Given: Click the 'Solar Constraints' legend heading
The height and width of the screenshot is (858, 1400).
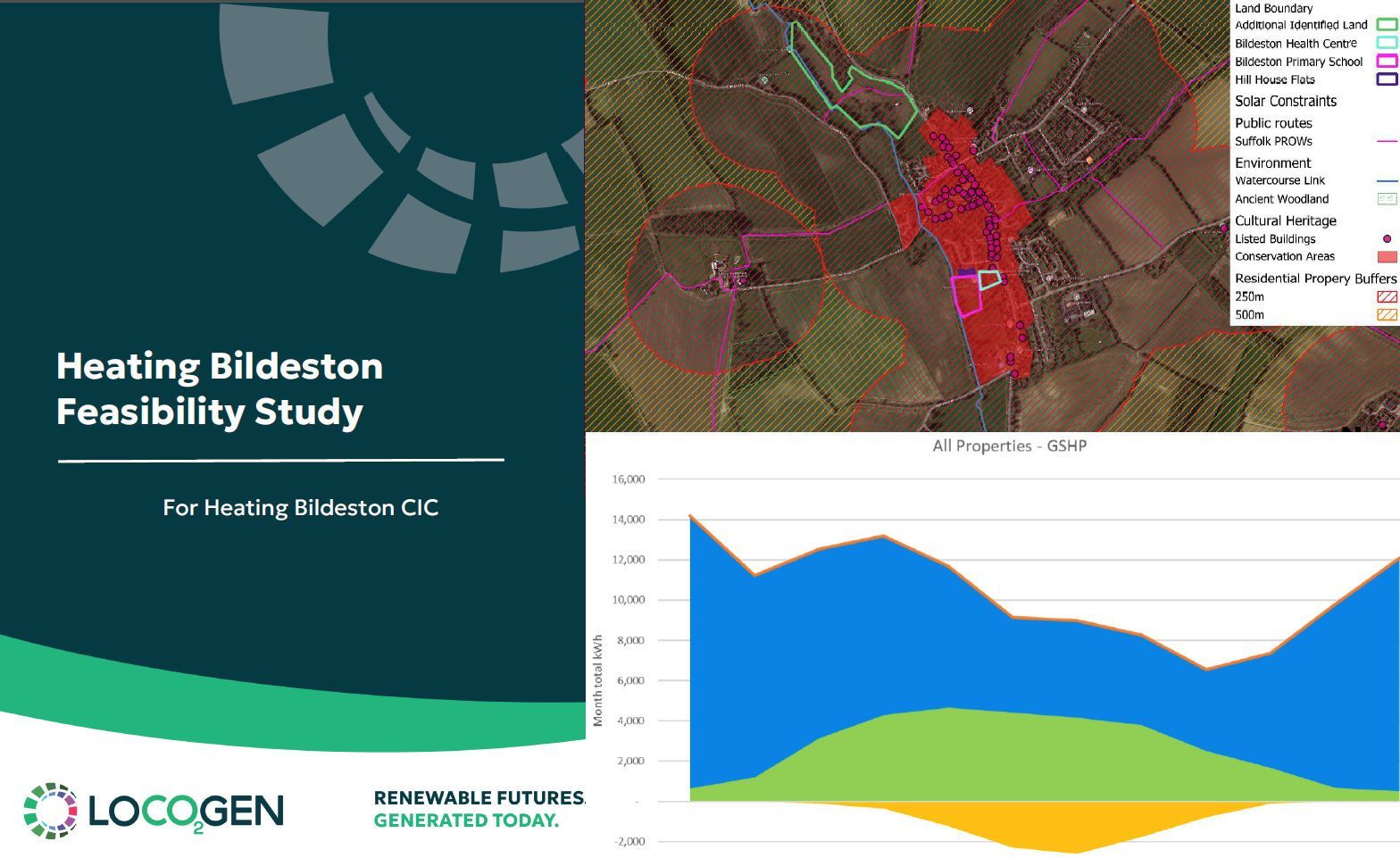Looking at the screenshot, I should [x=1286, y=101].
